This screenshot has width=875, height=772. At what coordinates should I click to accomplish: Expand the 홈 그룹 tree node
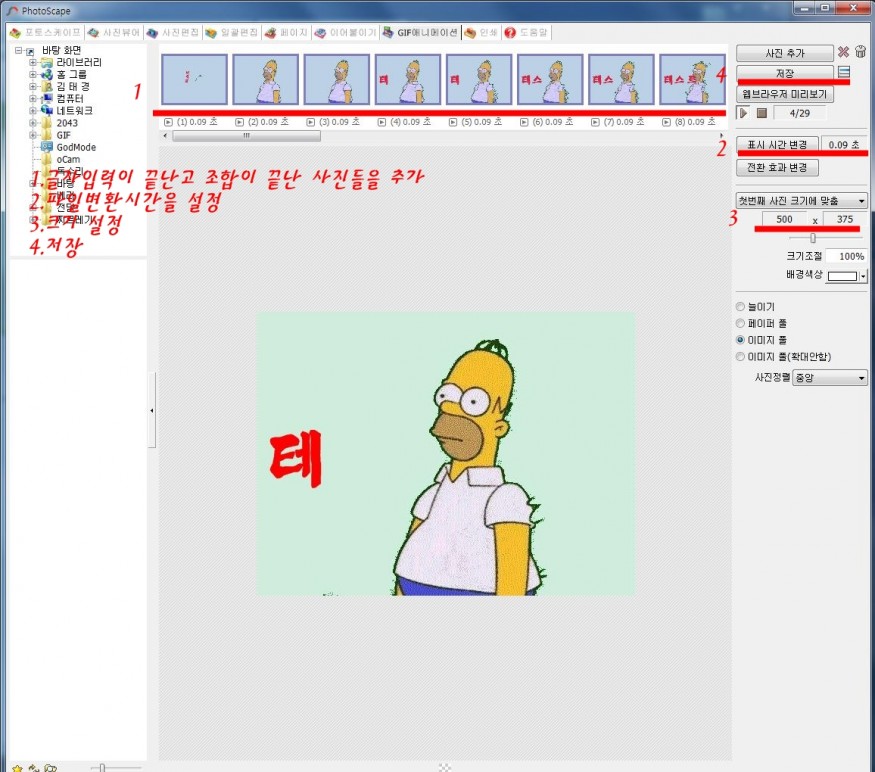point(32,74)
